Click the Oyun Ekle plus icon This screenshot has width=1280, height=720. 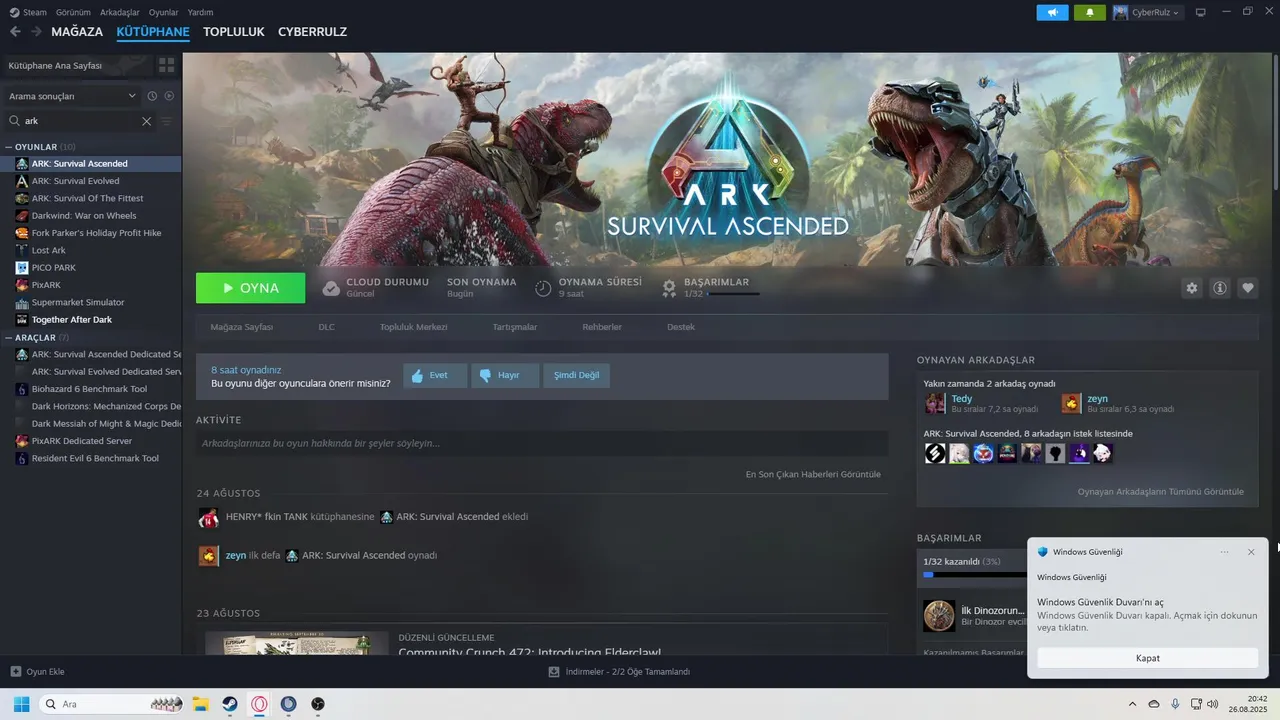15,672
